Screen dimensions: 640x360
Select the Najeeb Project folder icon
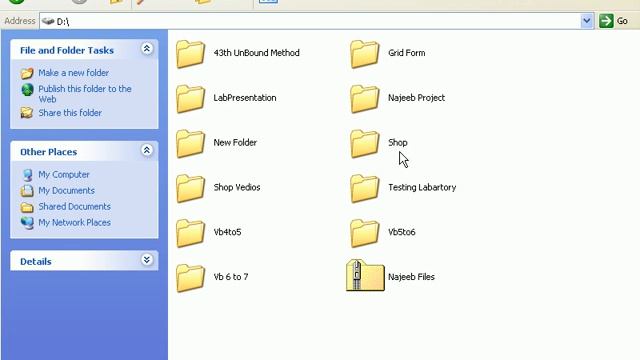[x=364, y=98]
